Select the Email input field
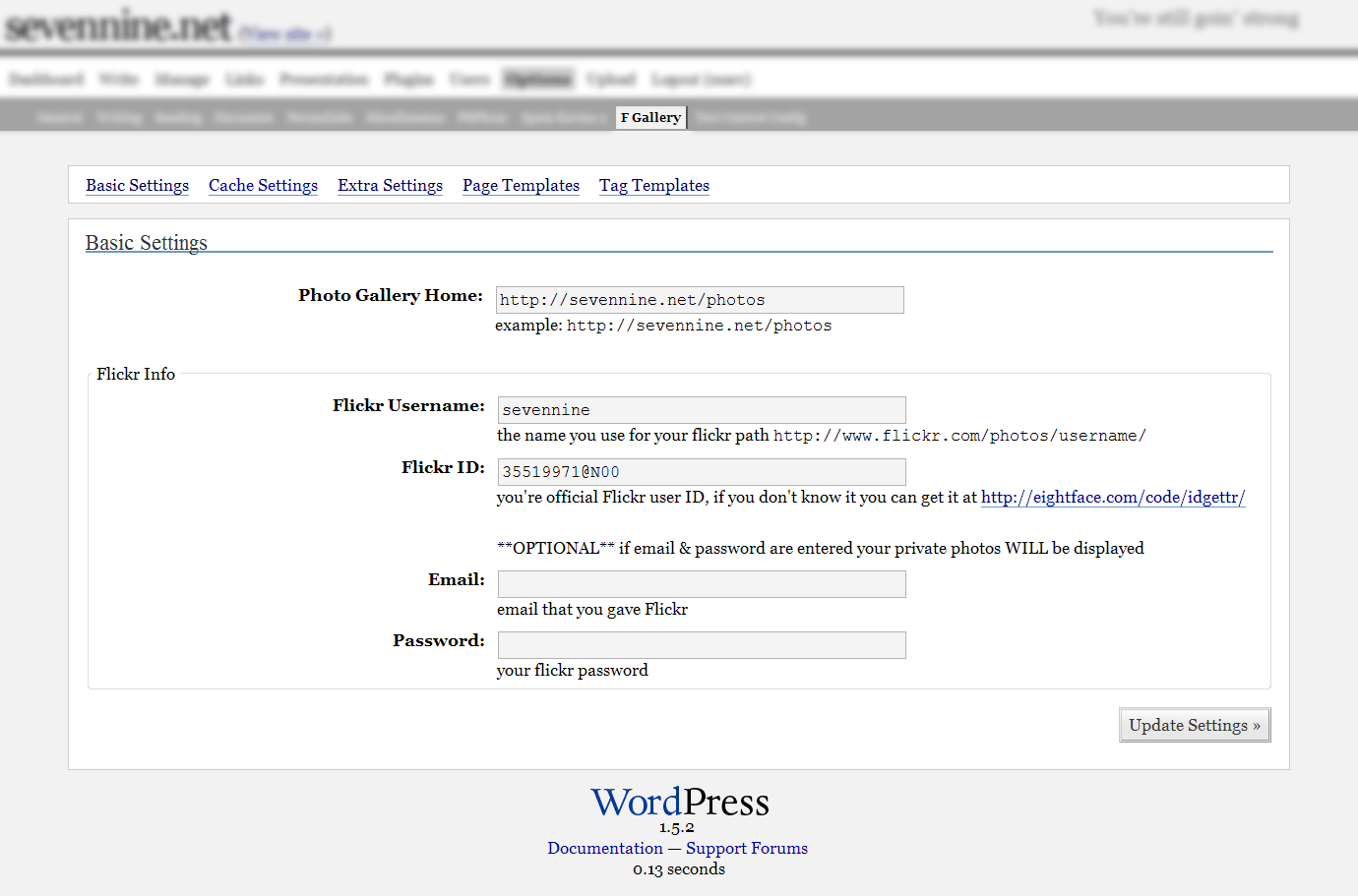Screen dimensions: 1358x896 click(702, 584)
